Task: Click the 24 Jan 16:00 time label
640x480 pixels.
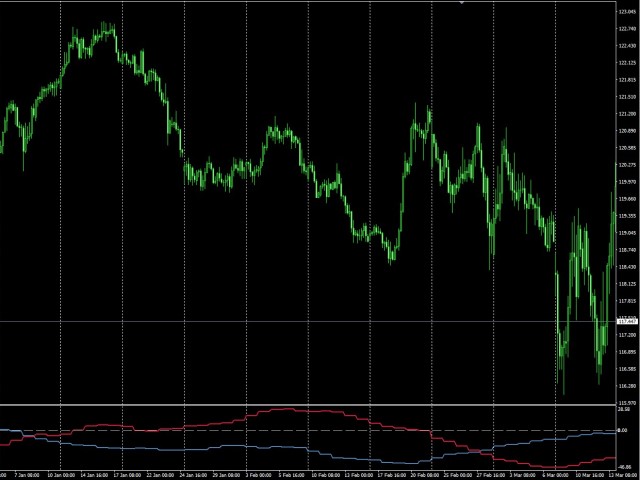Action: (193, 476)
